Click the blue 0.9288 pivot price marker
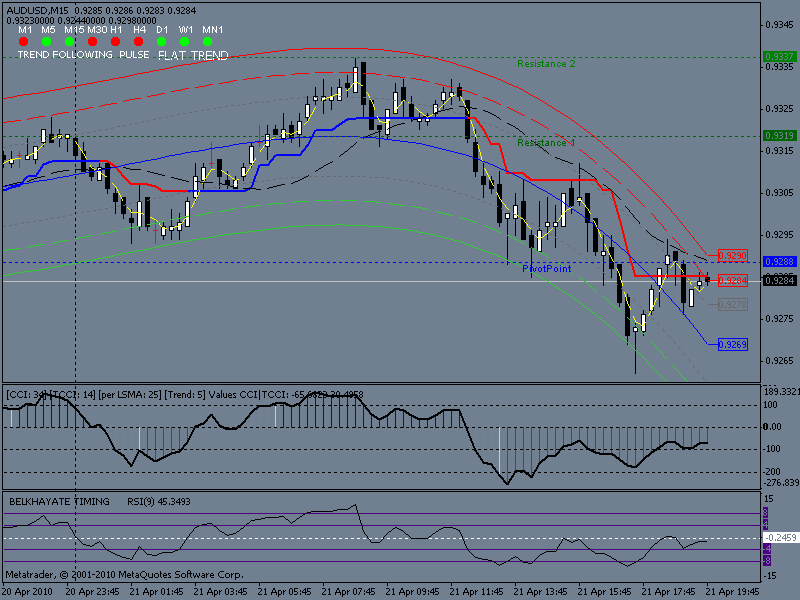This screenshot has height=600, width=800. [x=779, y=261]
